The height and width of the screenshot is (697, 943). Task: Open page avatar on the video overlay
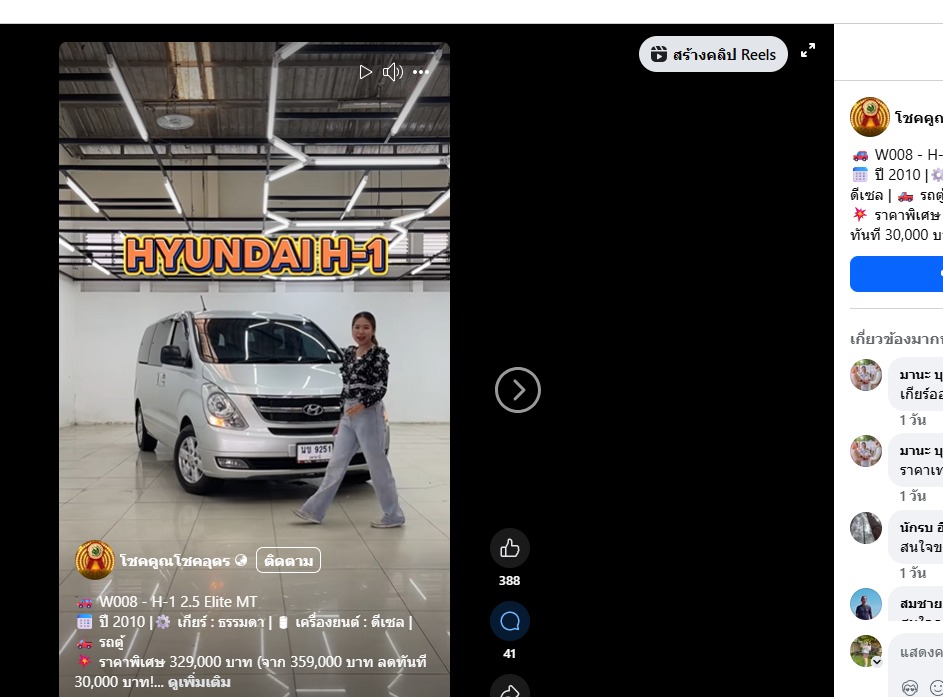(95, 560)
